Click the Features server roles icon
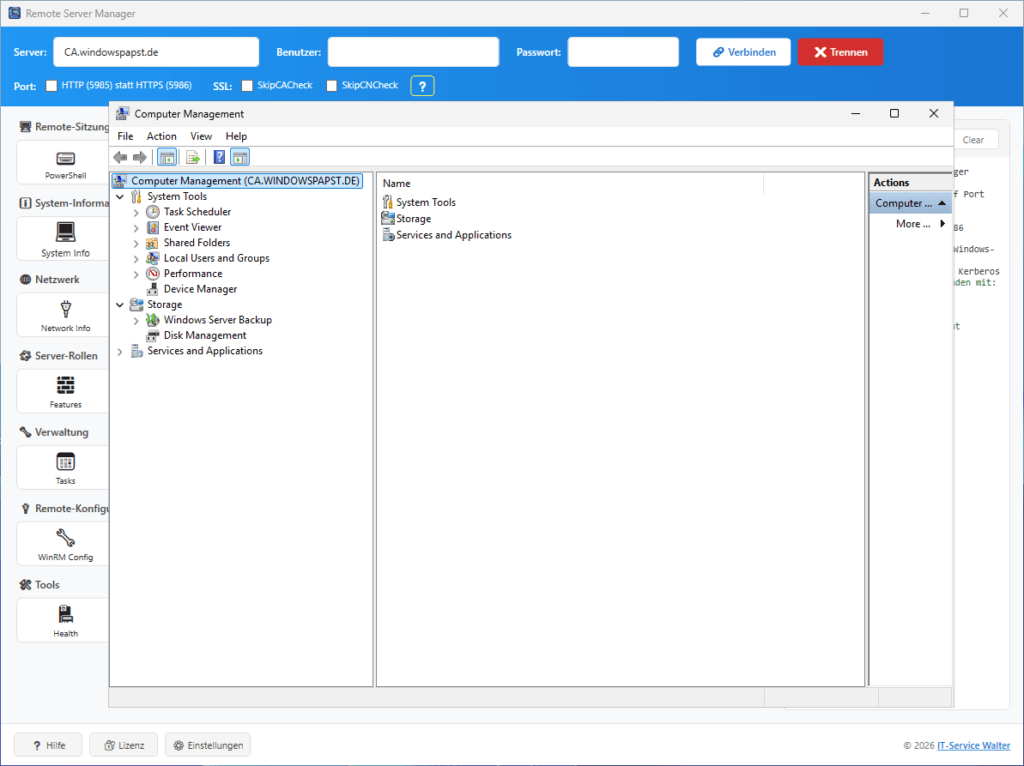This screenshot has width=1024, height=766. point(64,391)
